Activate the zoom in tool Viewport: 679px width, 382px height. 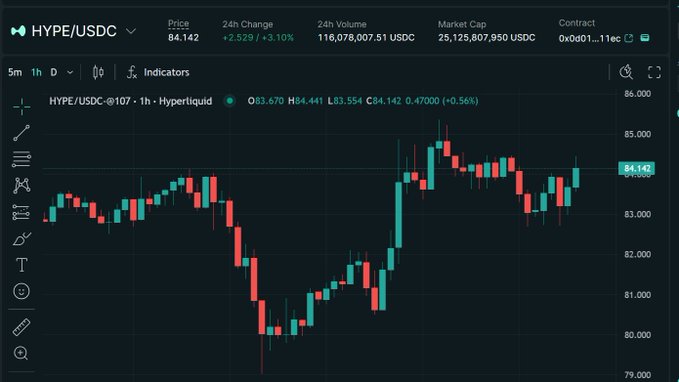(x=21, y=353)
